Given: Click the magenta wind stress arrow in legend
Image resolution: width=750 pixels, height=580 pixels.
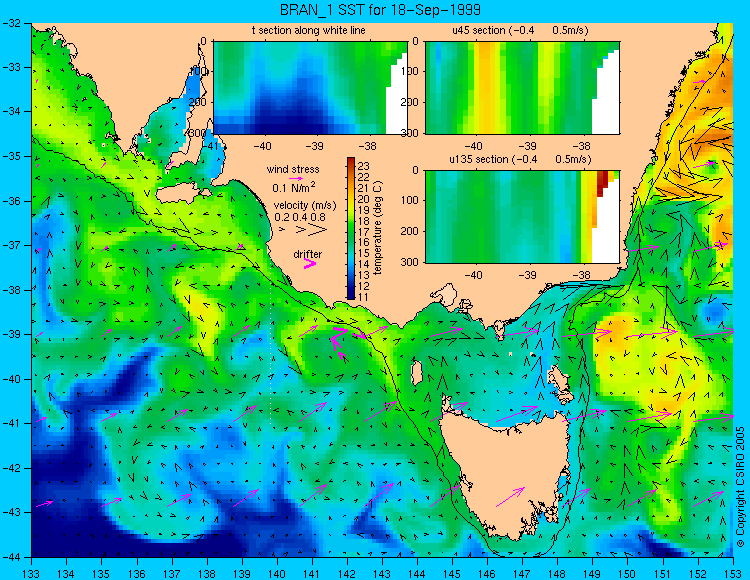Looking at the screenshot, I should pyautogui.click(x=297, y=178).
